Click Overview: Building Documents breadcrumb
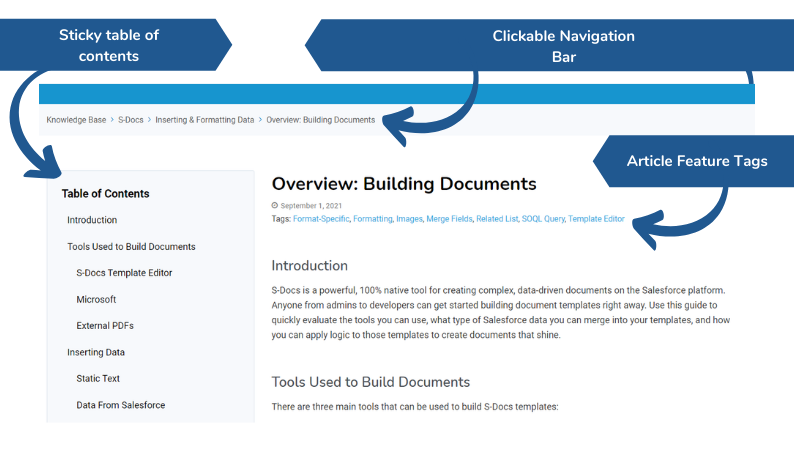This screenshot has height=450, width=794. point(321,120)
